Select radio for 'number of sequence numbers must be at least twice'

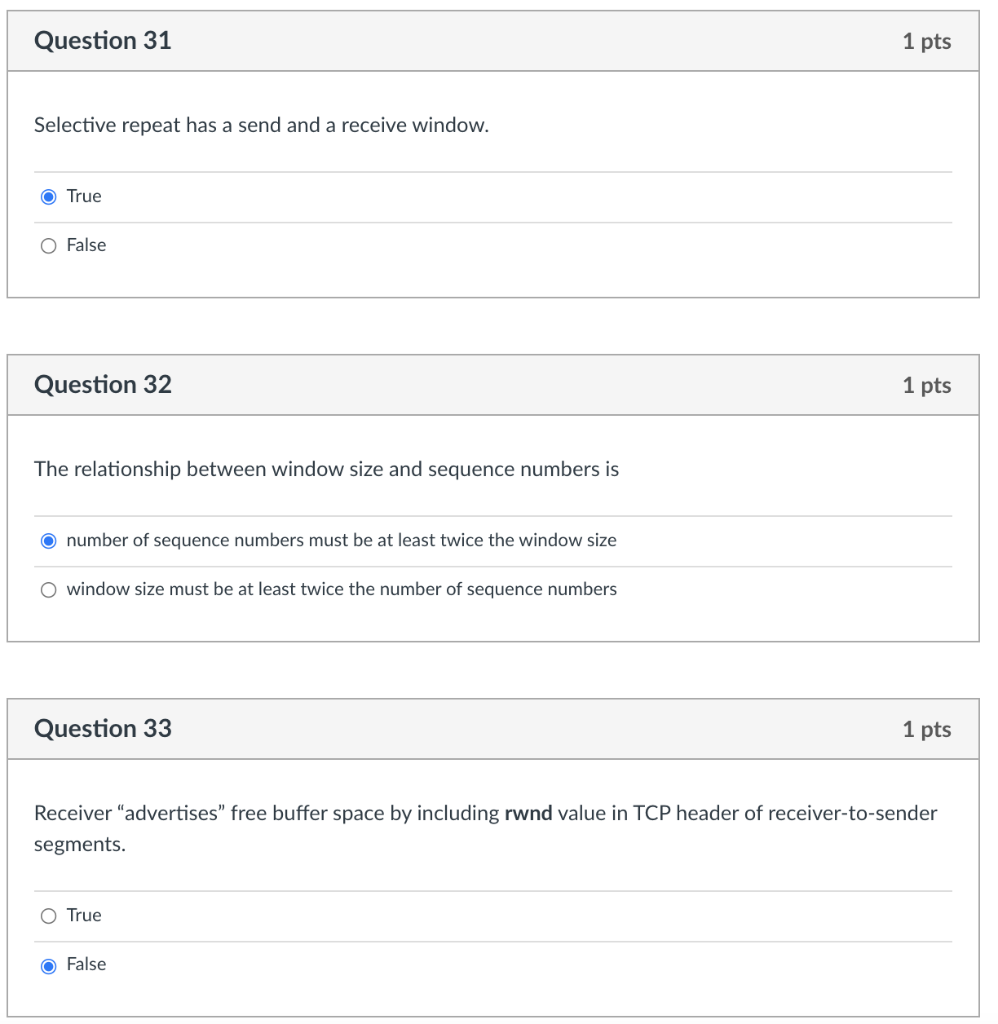click(48, 541)
